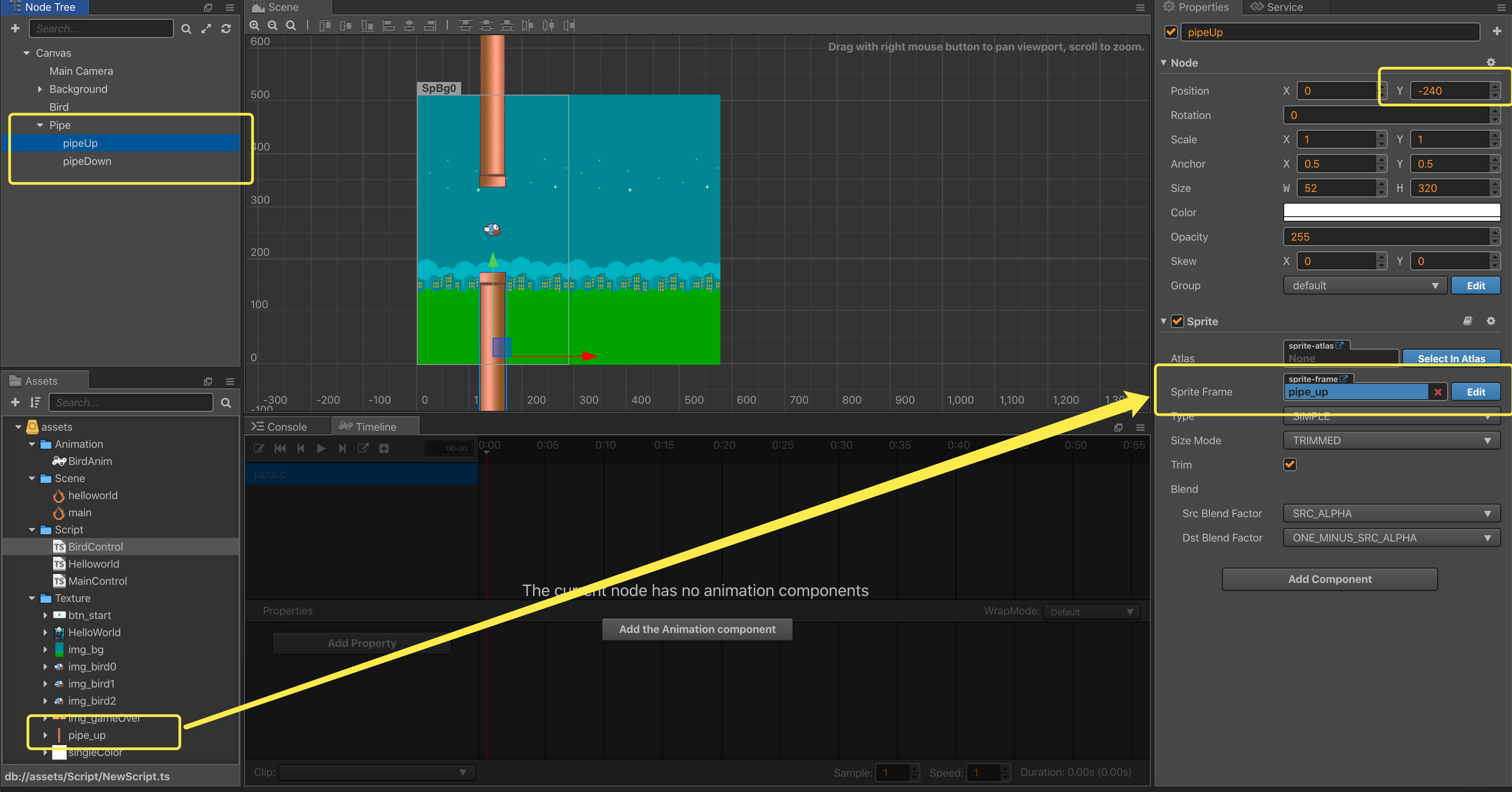Screen dimensions: 1512x792
Task: Collapse the Texture folder
Action: pos(32,598)
